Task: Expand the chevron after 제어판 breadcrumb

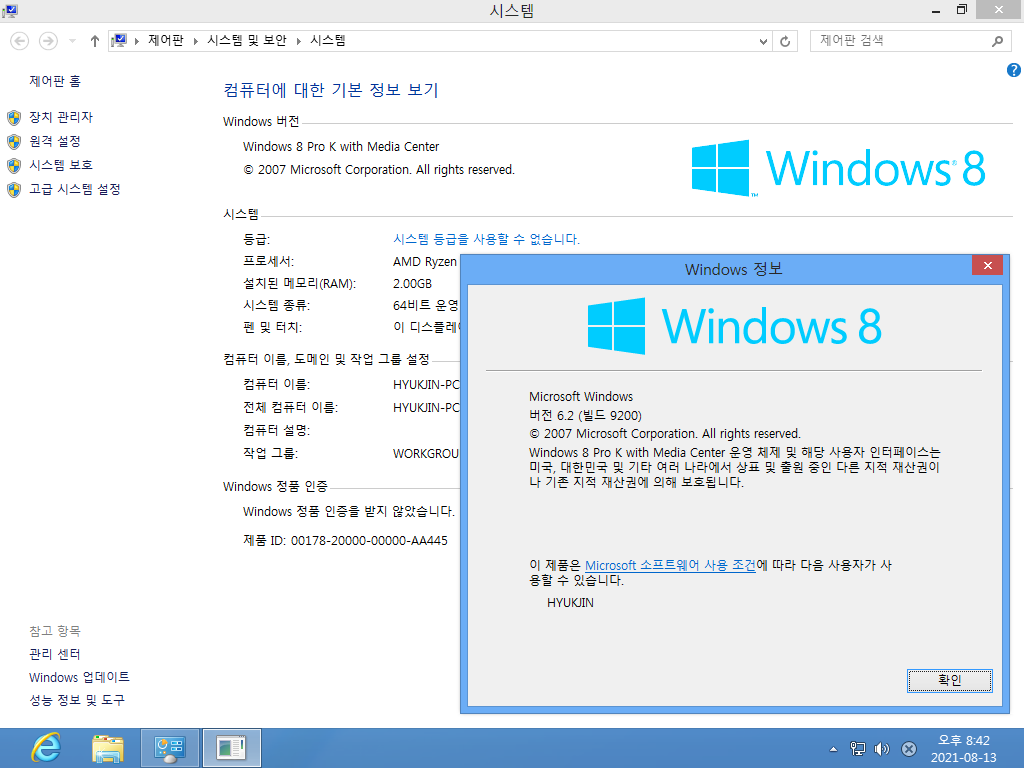Action: [x=195, y=41]
